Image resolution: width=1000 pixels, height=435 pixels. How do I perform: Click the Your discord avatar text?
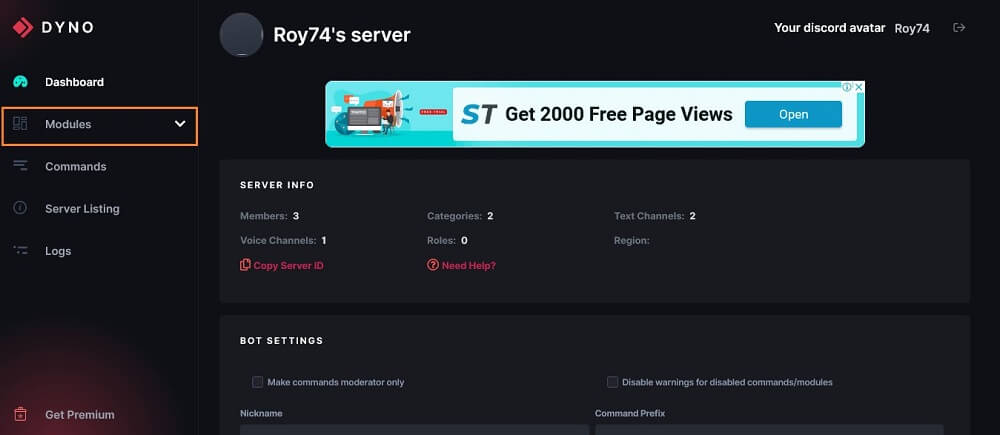click(830, 28)
